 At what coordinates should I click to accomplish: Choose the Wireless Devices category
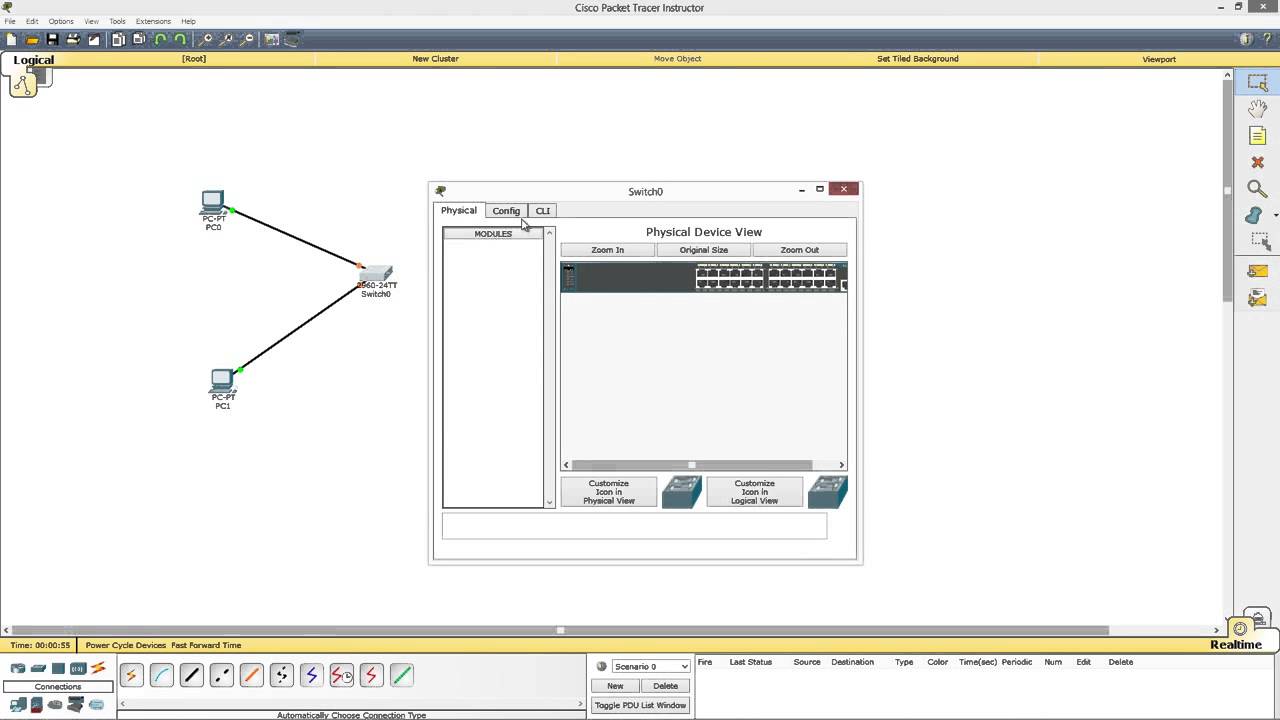pyautogui.click(x=78, y=668)
